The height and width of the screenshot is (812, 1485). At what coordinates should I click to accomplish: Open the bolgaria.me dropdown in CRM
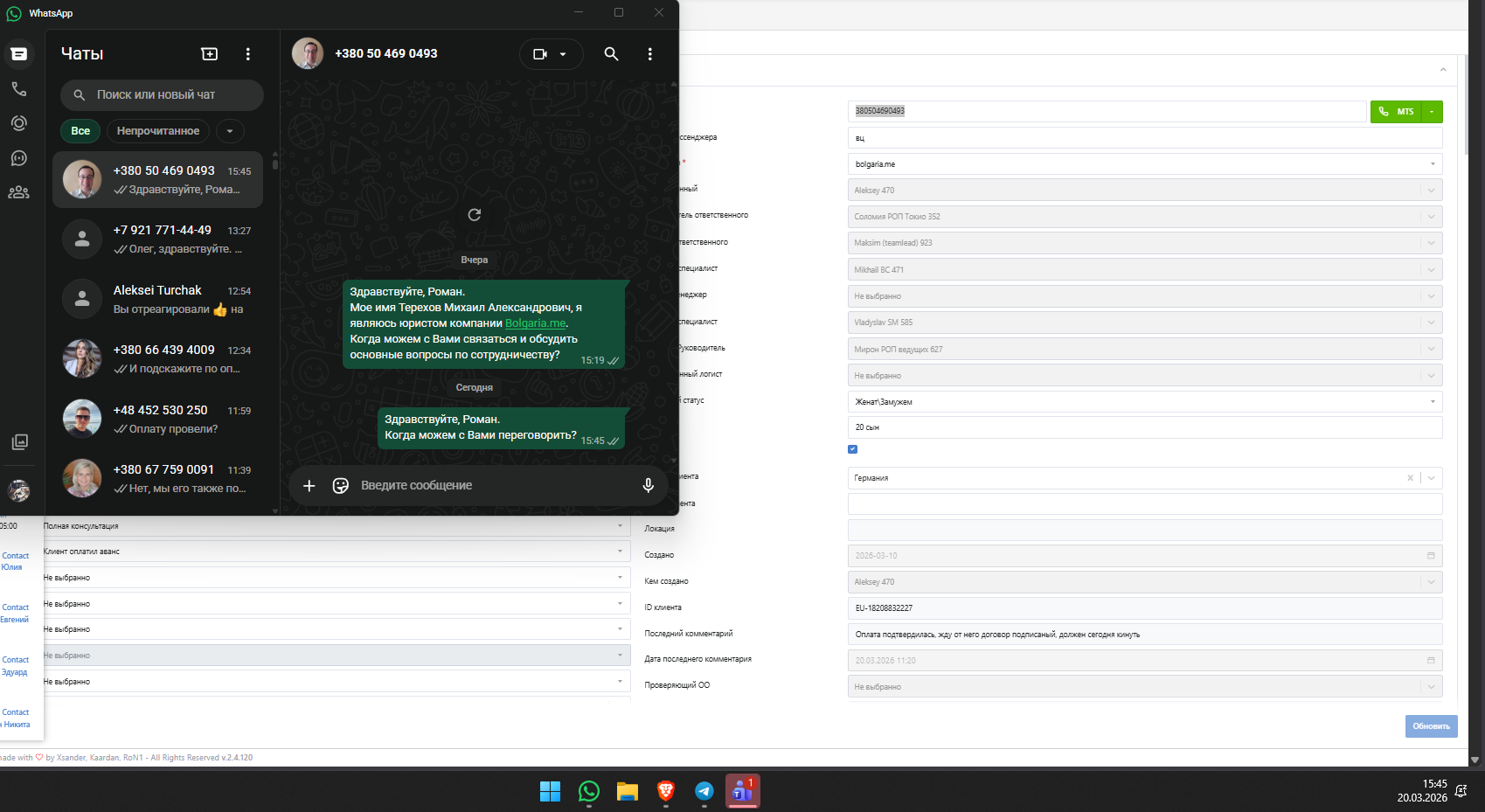coord(1145,164)
